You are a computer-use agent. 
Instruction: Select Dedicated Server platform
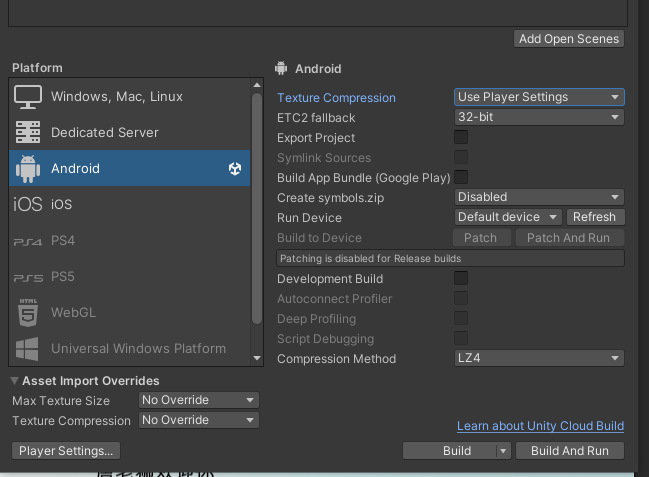(x=130, y=132)
